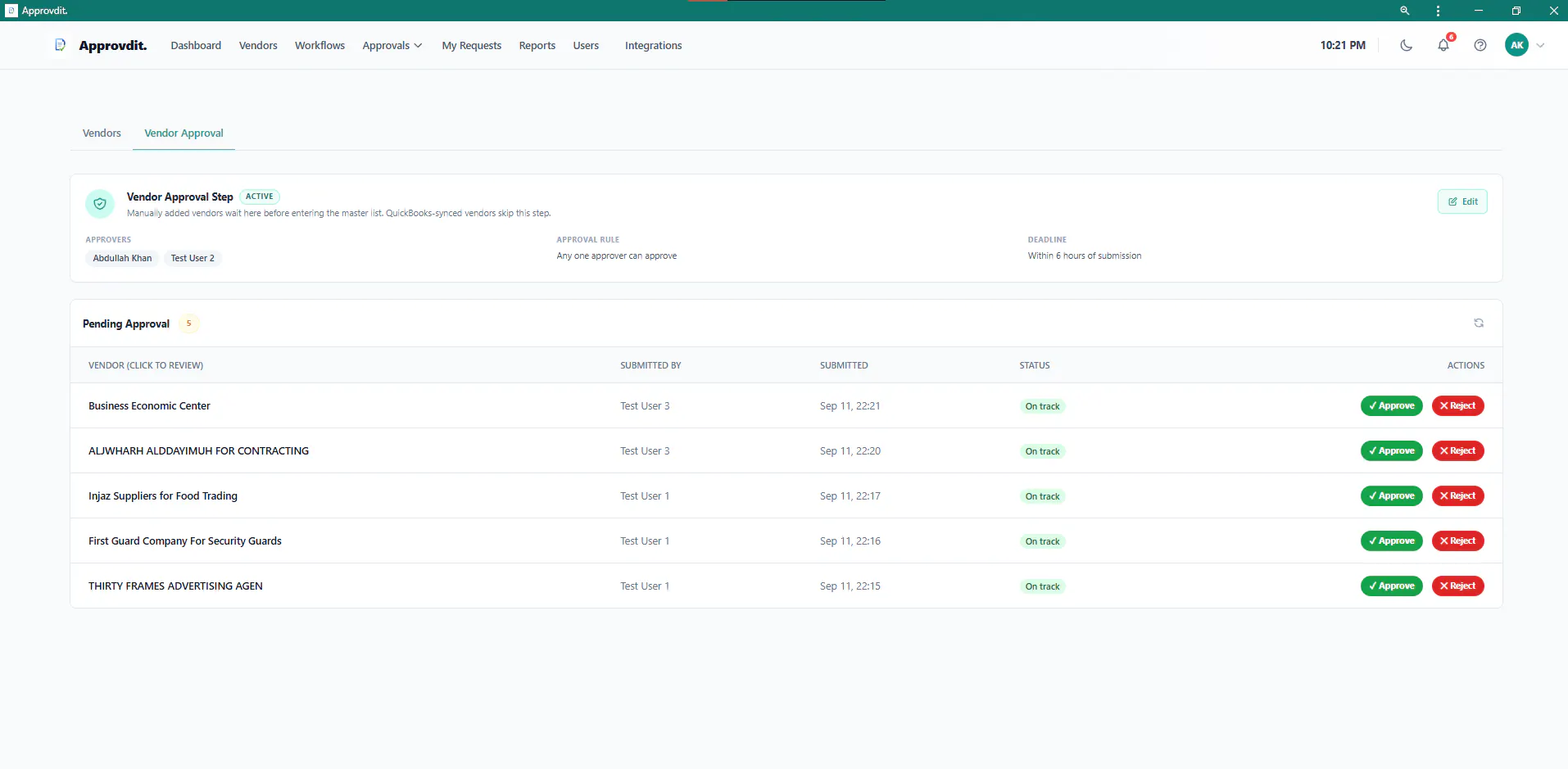The width and height of the screenshot is (1568, 769).
Task: Click the STATUS column header
Action: pos(1034,365)
